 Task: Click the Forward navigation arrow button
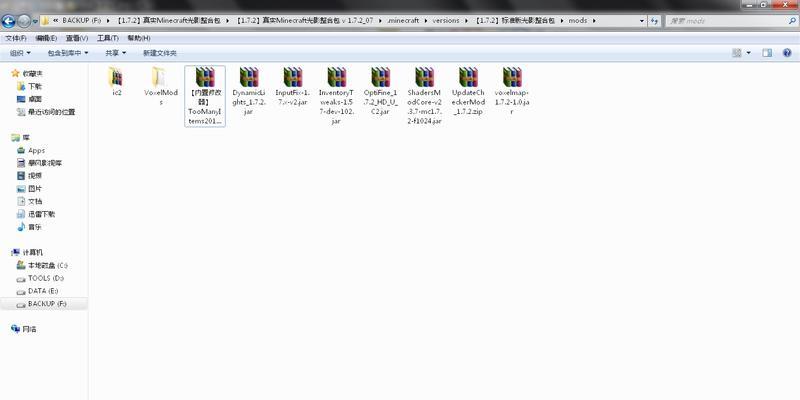pos(23,21)
